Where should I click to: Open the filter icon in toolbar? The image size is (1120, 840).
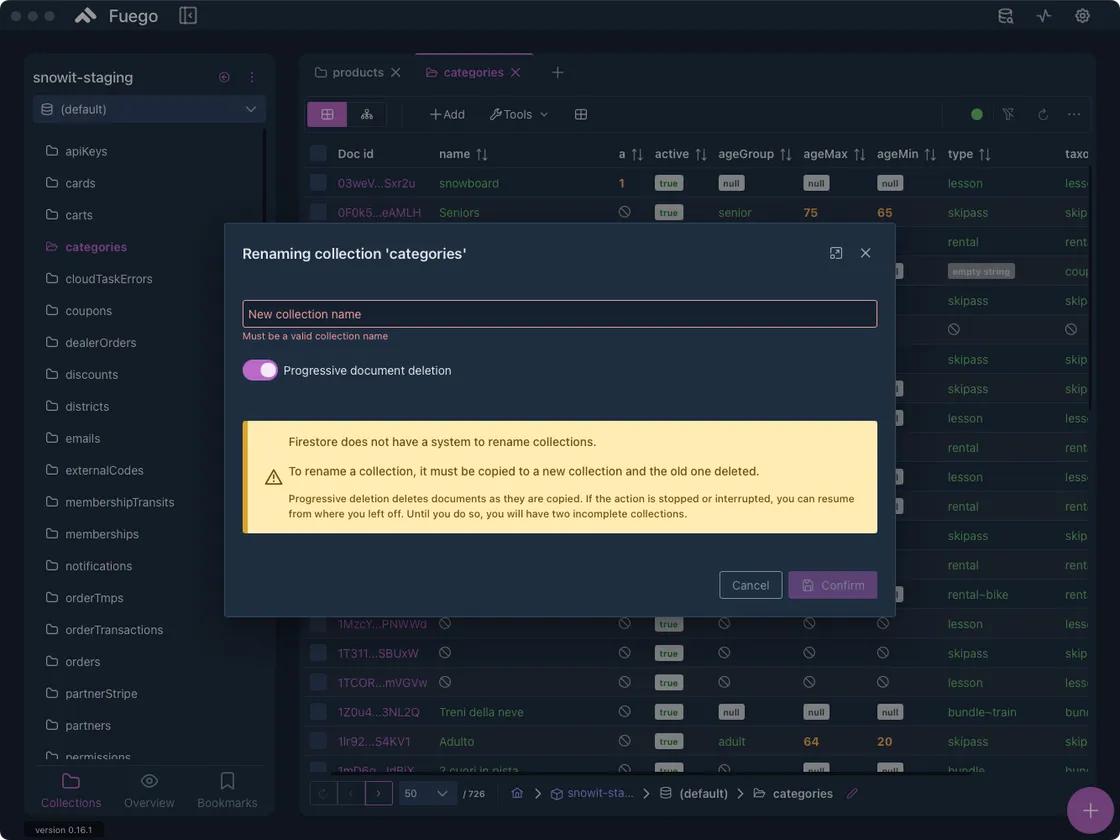click(x=1008, y=114)
